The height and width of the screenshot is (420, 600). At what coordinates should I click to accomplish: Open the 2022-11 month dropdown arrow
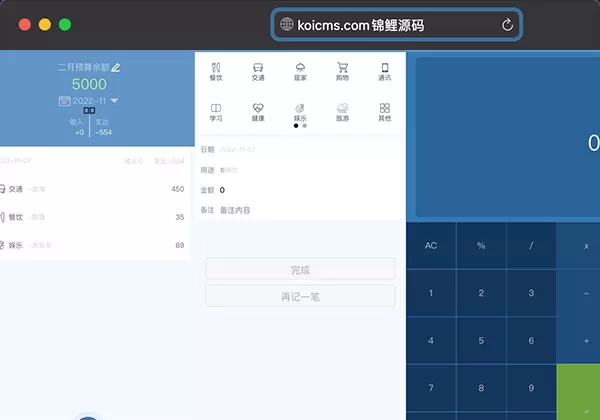114,101
